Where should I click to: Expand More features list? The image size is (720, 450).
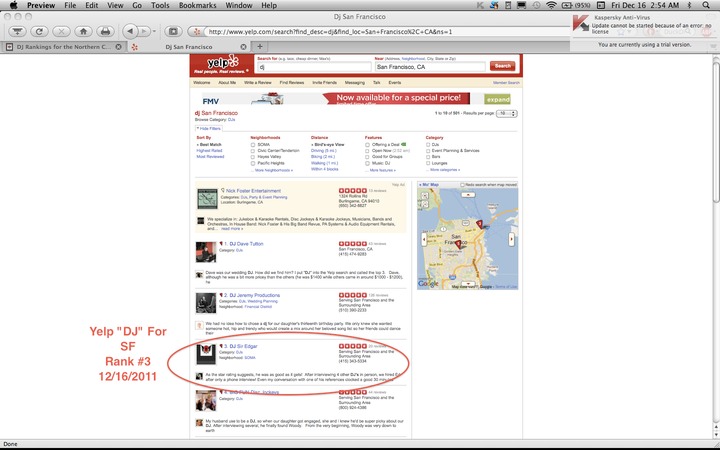click(382, 170)
